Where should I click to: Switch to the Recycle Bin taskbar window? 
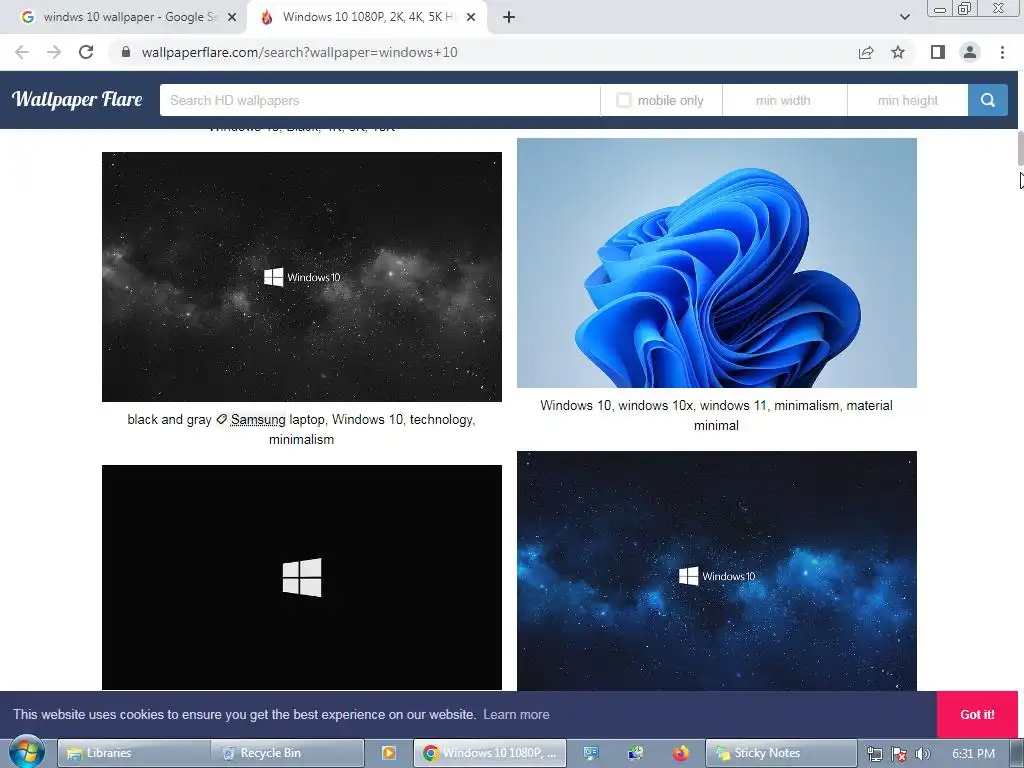click(x=287, y=753)
